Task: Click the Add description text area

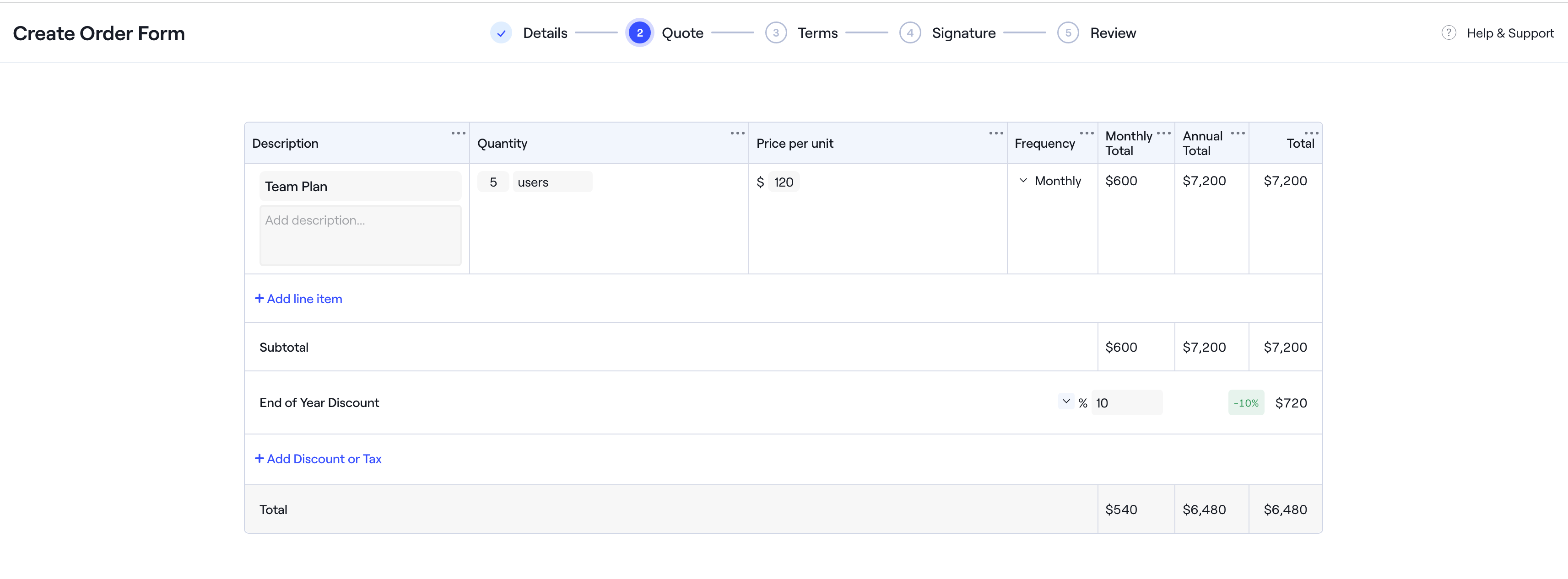Action: coord(360,235)
